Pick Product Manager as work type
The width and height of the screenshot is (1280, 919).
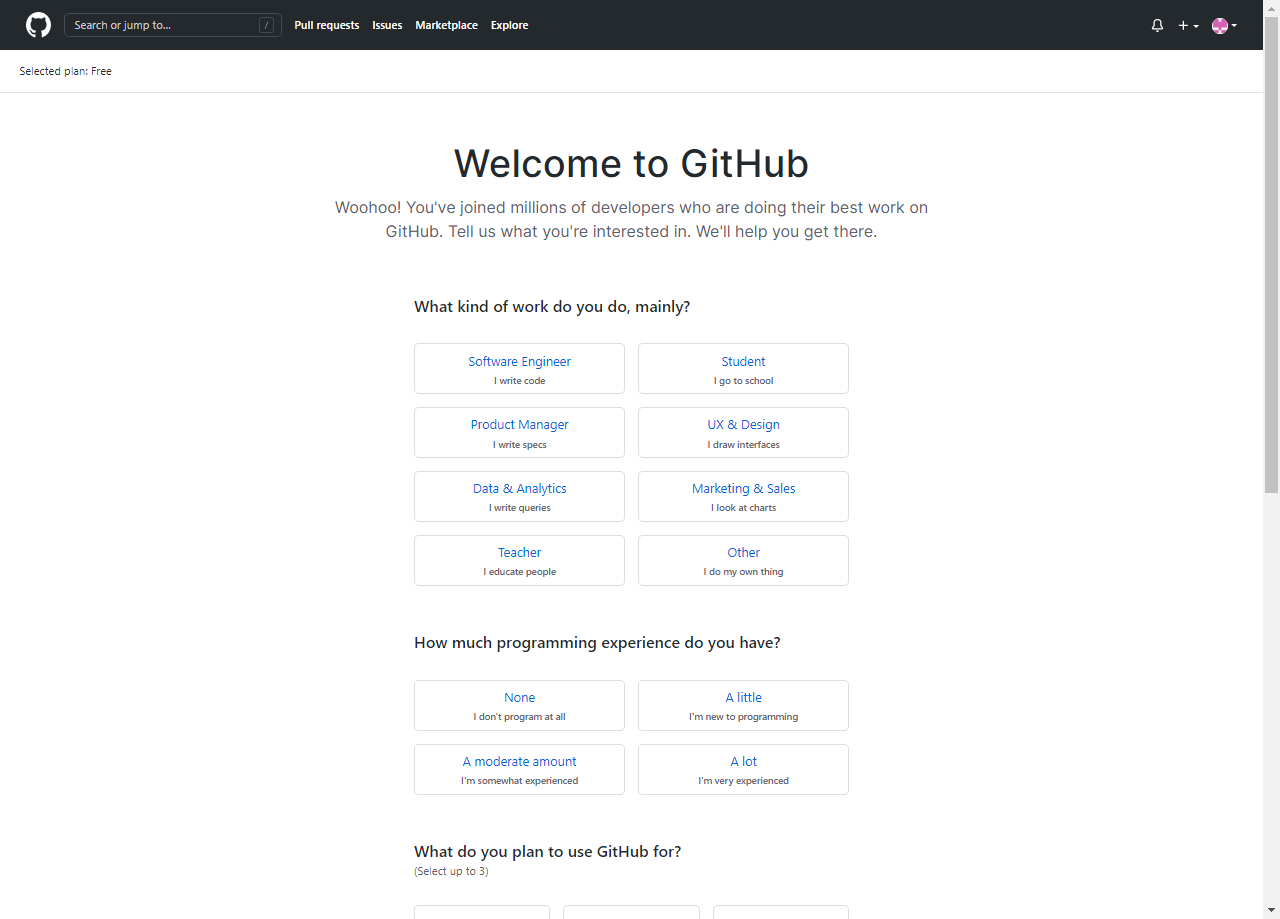pos(519,432)
